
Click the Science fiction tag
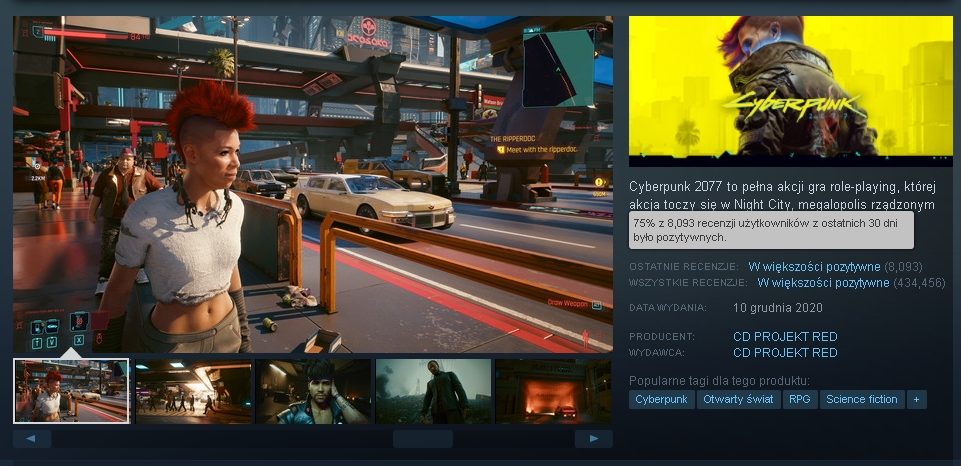pos(862,400)
